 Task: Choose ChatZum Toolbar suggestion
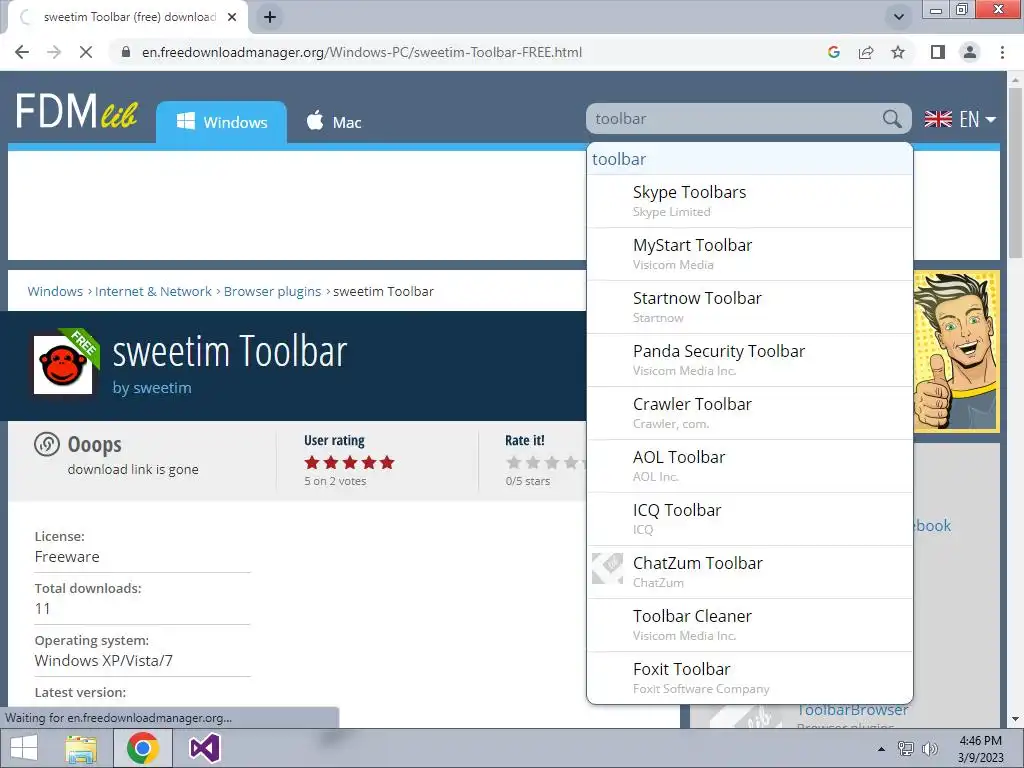tap(750, 571)
